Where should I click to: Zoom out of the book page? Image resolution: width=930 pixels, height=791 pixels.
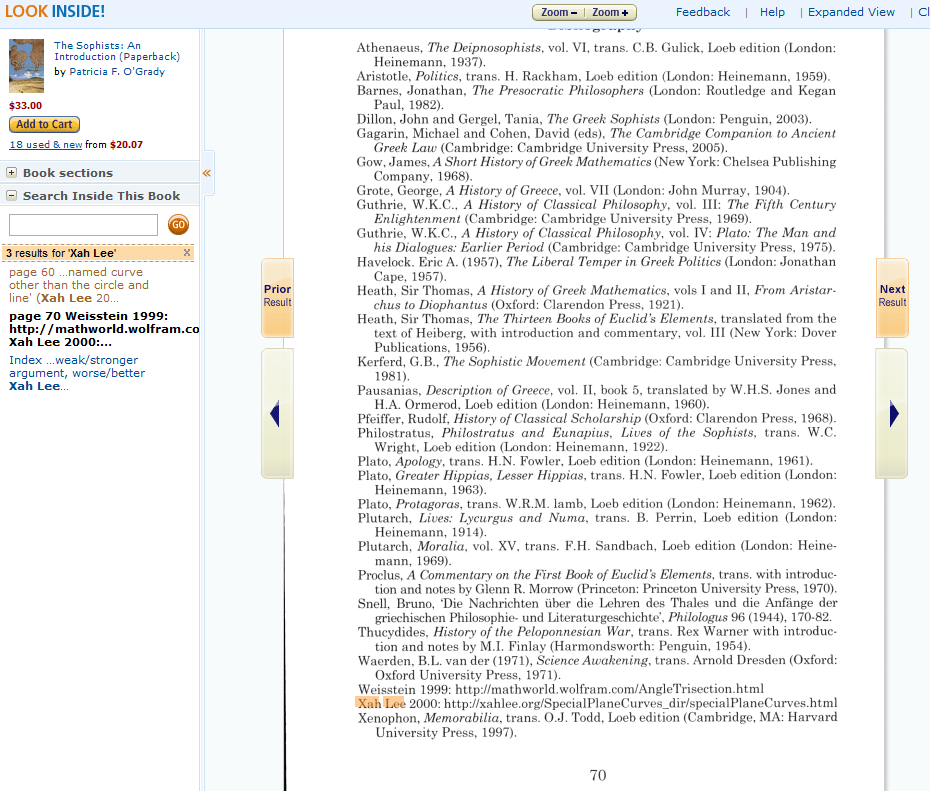coord(559,13)
